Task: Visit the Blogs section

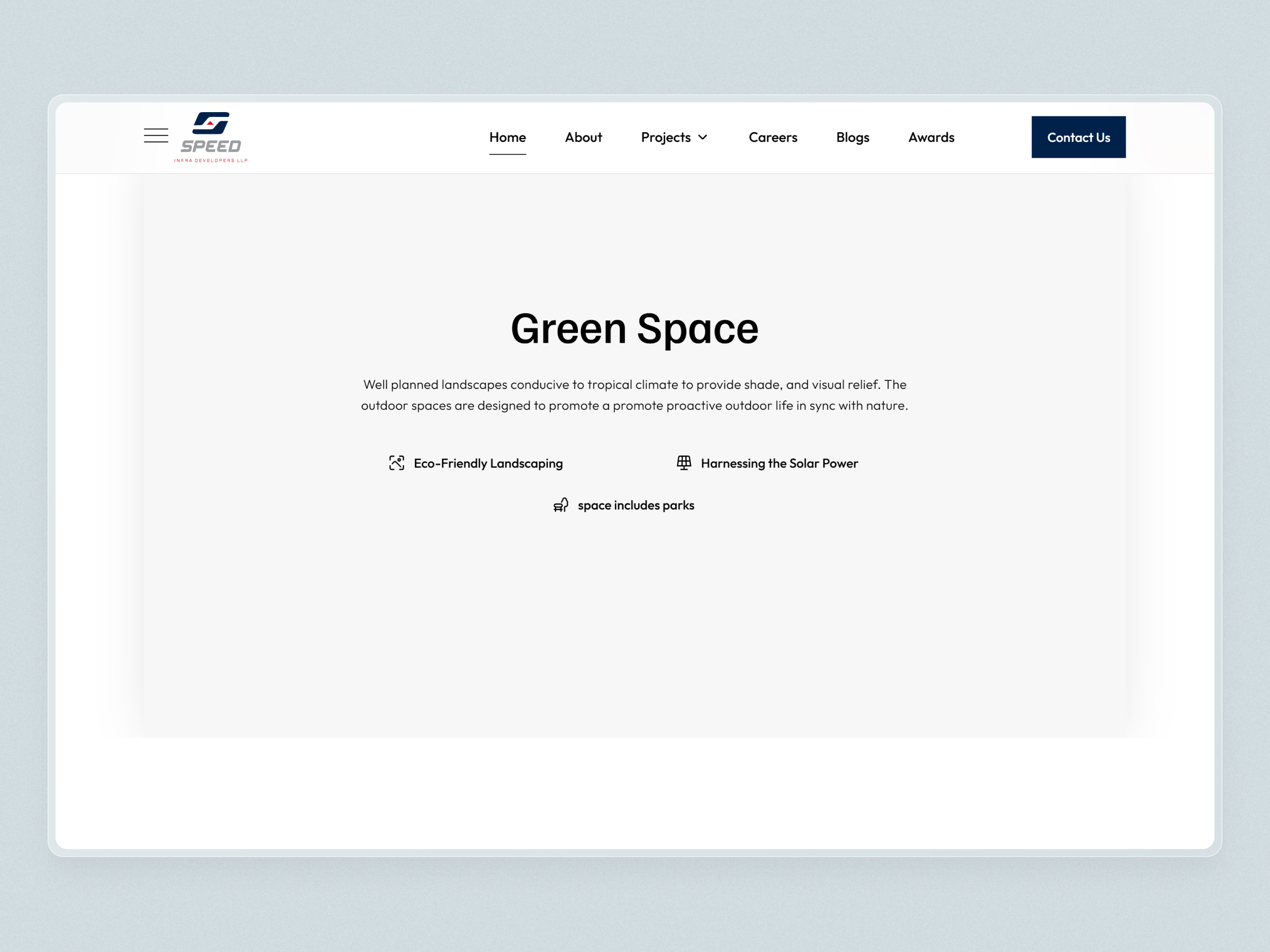Action: coord(852,137)
